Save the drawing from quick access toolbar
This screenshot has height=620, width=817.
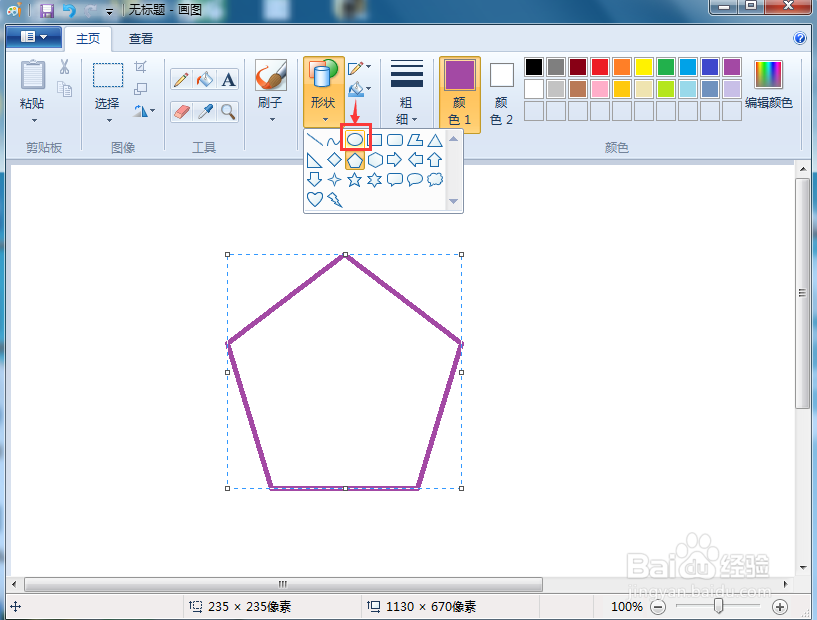(x=47, y=10)
